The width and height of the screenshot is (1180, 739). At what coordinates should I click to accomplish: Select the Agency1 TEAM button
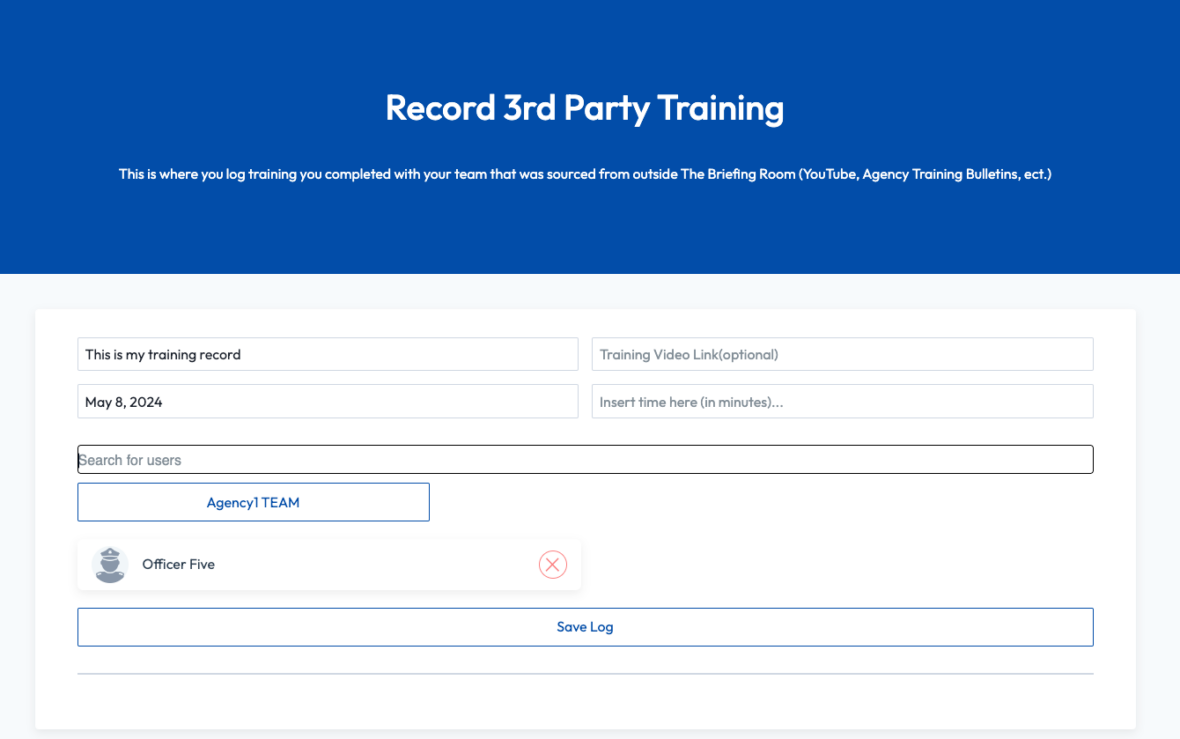(x=253, y=502)
